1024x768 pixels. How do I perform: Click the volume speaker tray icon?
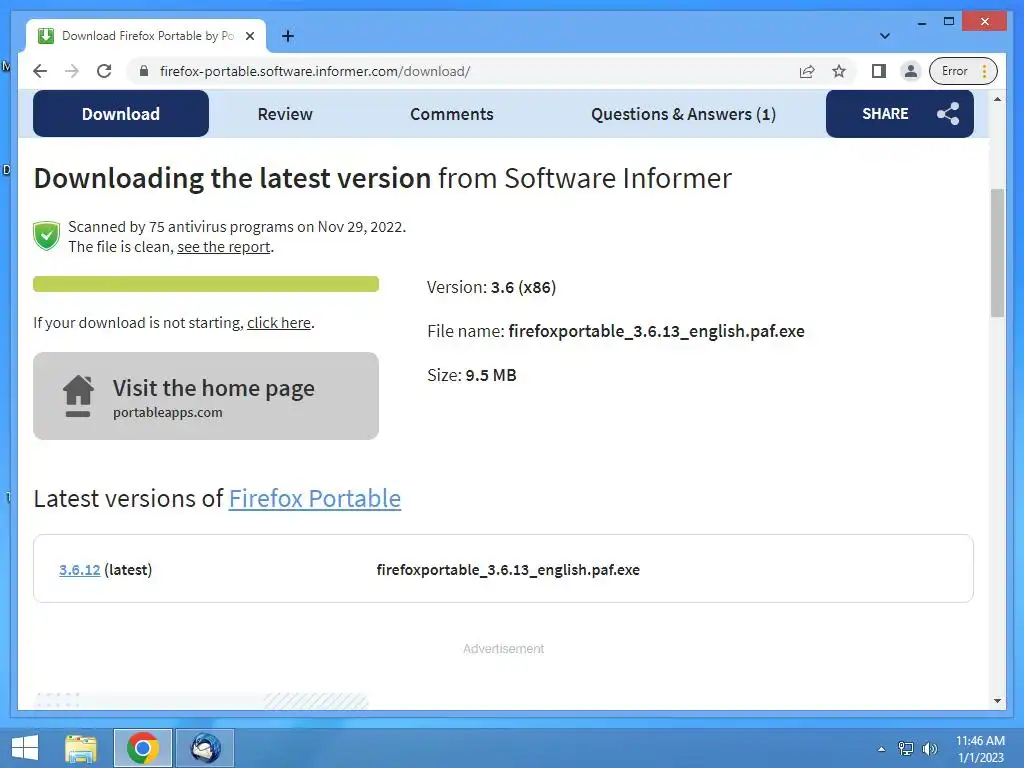click(x=929, y=748)
